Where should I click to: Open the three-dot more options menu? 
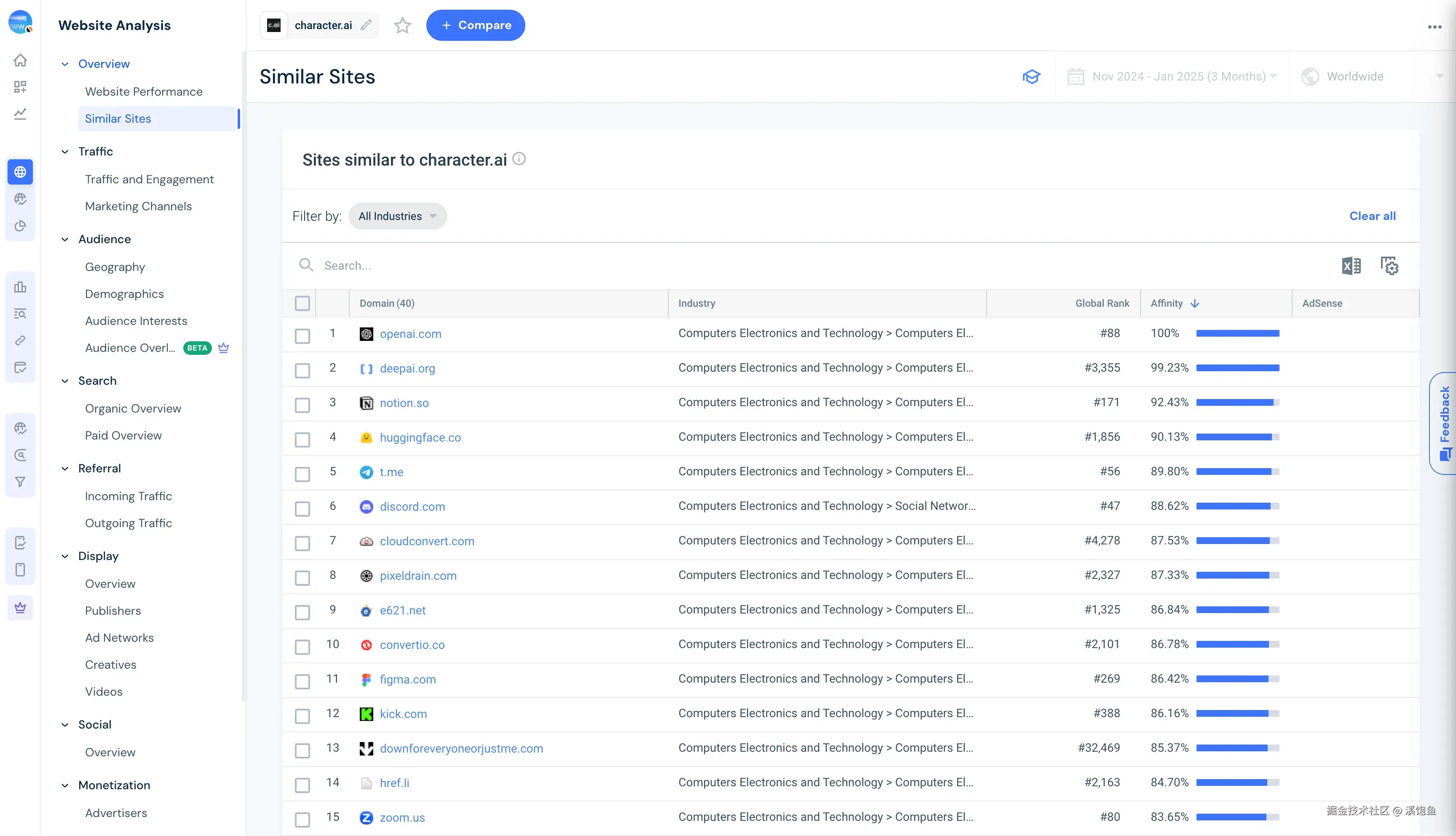[1434, 27]
